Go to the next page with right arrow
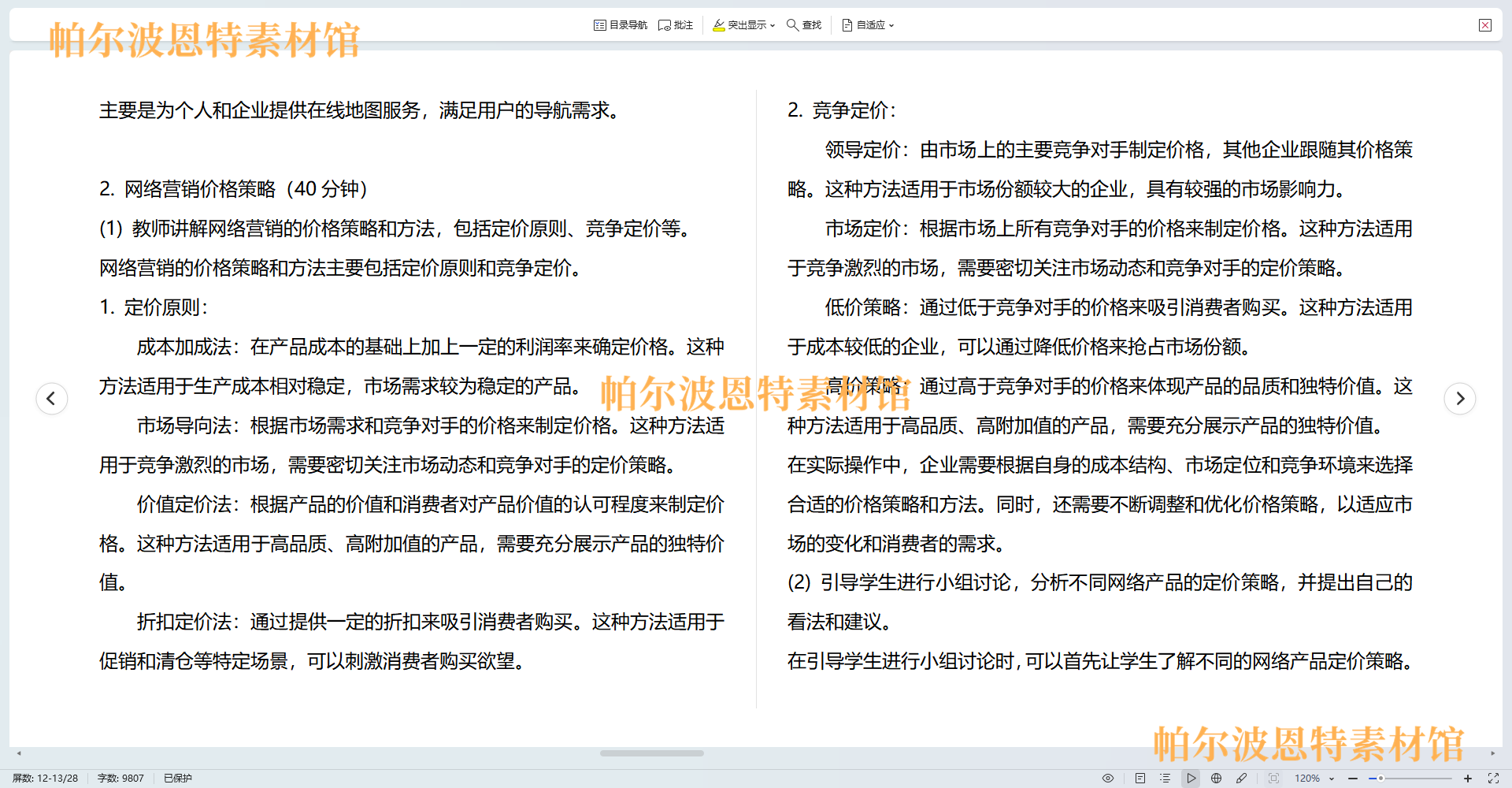This screenshot has height=788, width=1512. coord(1460,398)
